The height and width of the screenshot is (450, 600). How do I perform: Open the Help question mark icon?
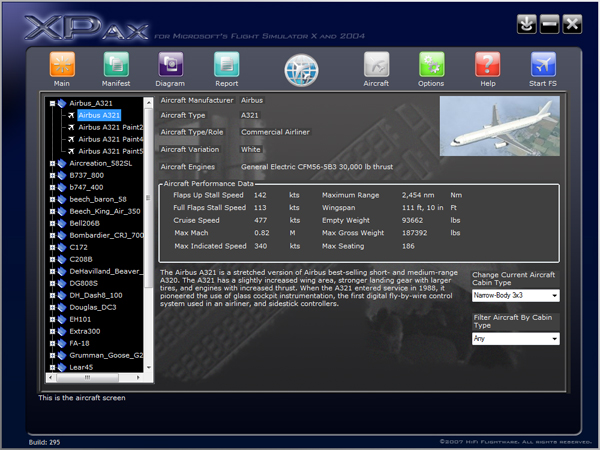click(488, 64)
